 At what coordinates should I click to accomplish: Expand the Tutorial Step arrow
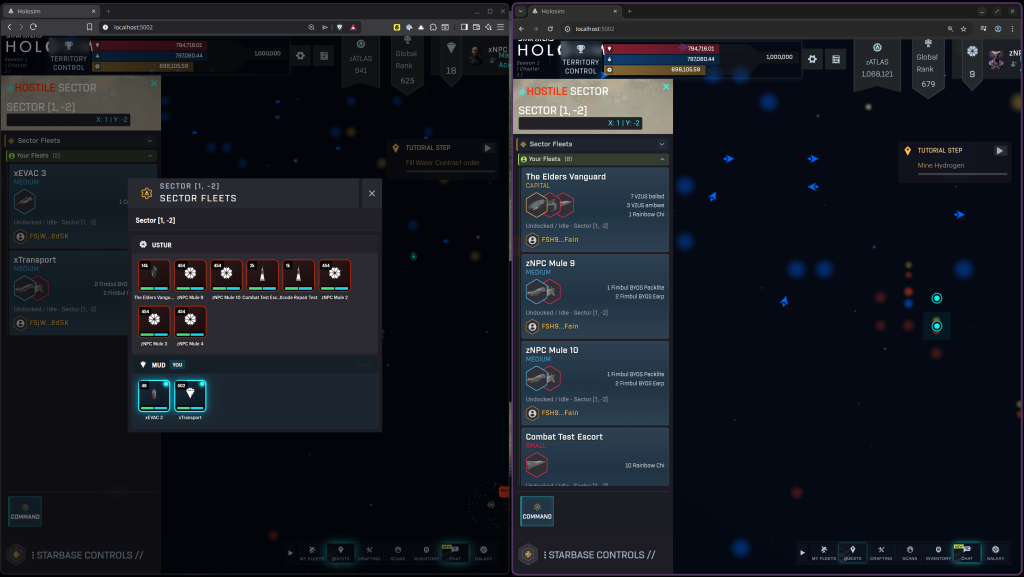pos(998,150)
